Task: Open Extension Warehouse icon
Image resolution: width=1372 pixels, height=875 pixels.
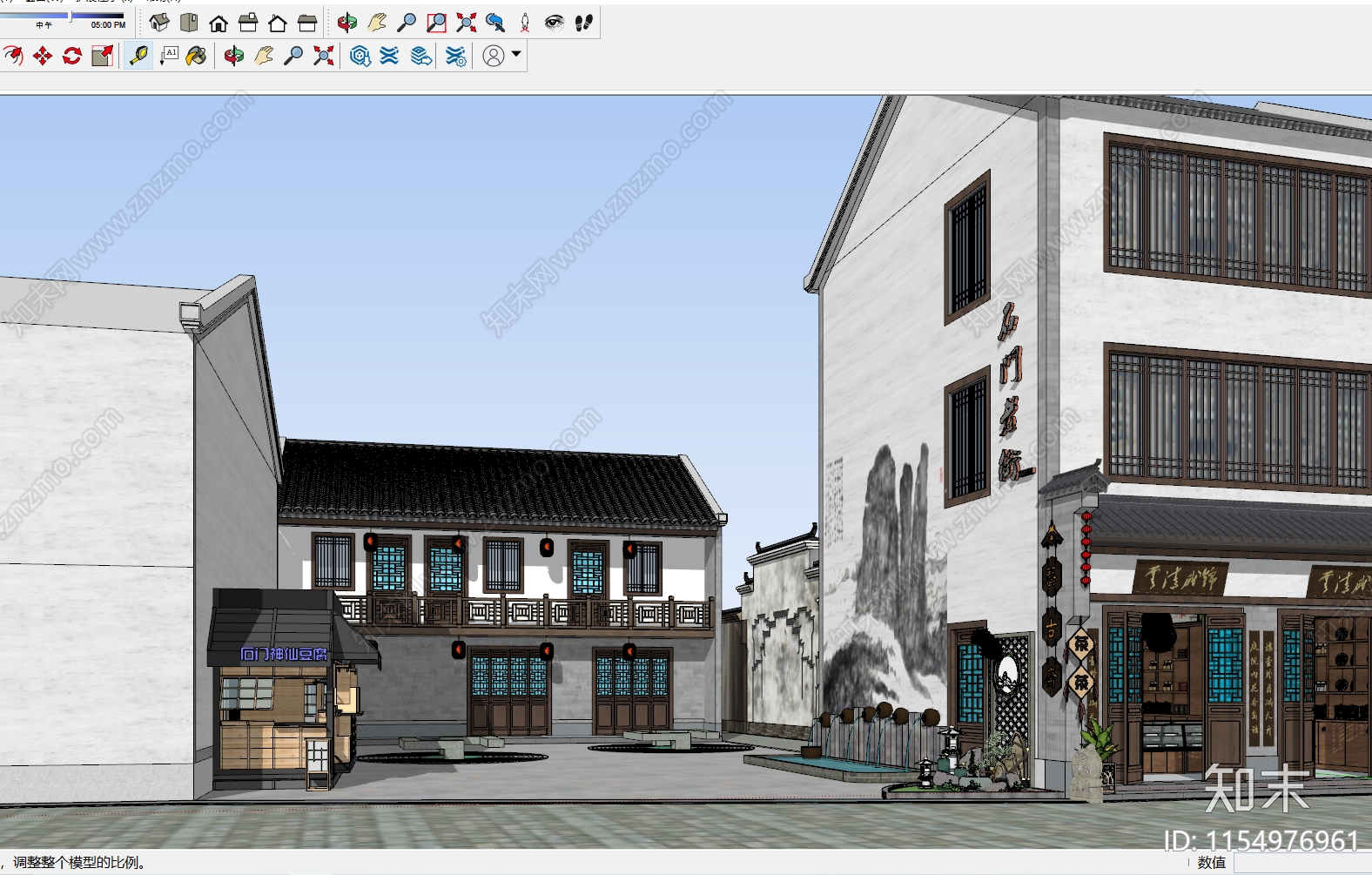Action: pos(389,56)
